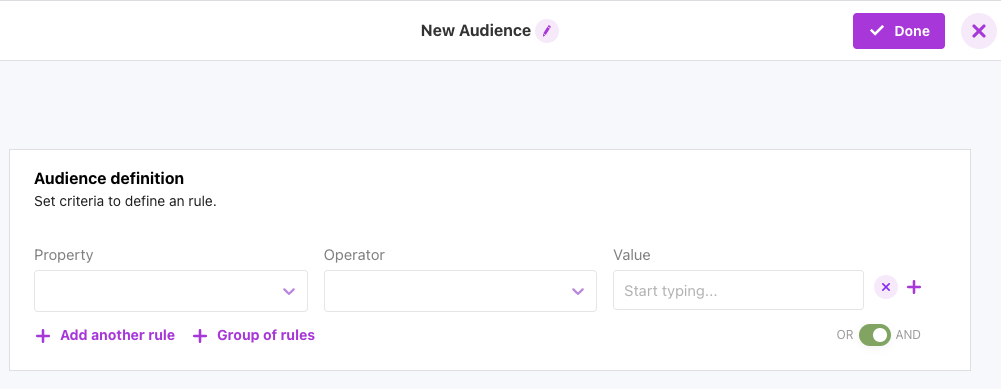Click the checkmark icon in the Done button
Viewport: 1001px width, 389px height.
(877, 31)
